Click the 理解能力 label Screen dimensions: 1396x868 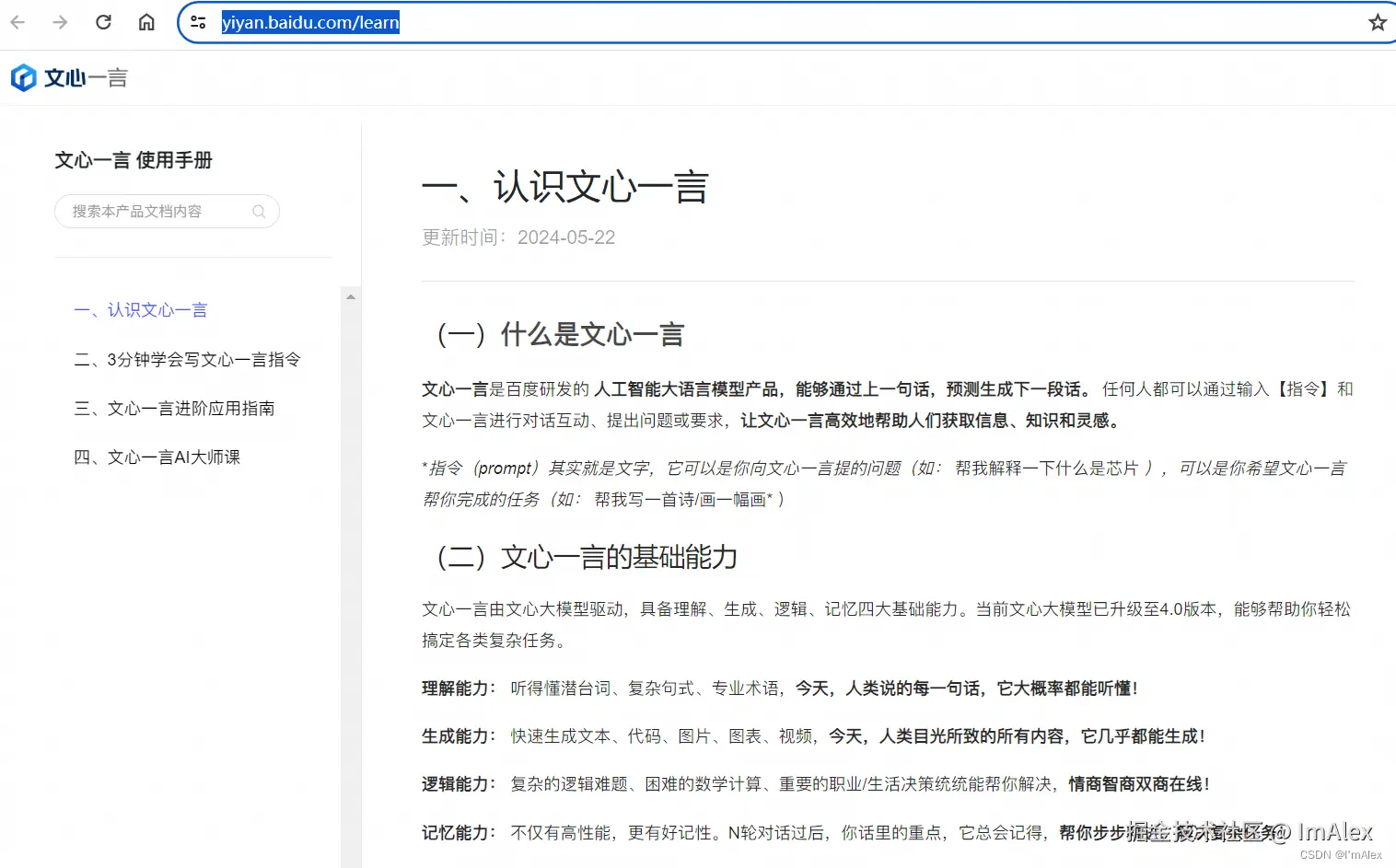click(459, 689)
